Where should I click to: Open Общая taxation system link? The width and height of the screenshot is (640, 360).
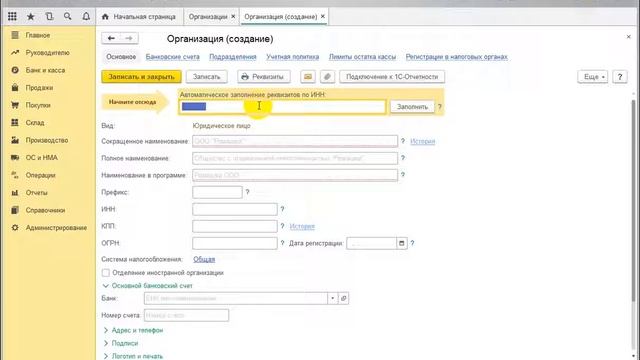(x=204, y=259)
